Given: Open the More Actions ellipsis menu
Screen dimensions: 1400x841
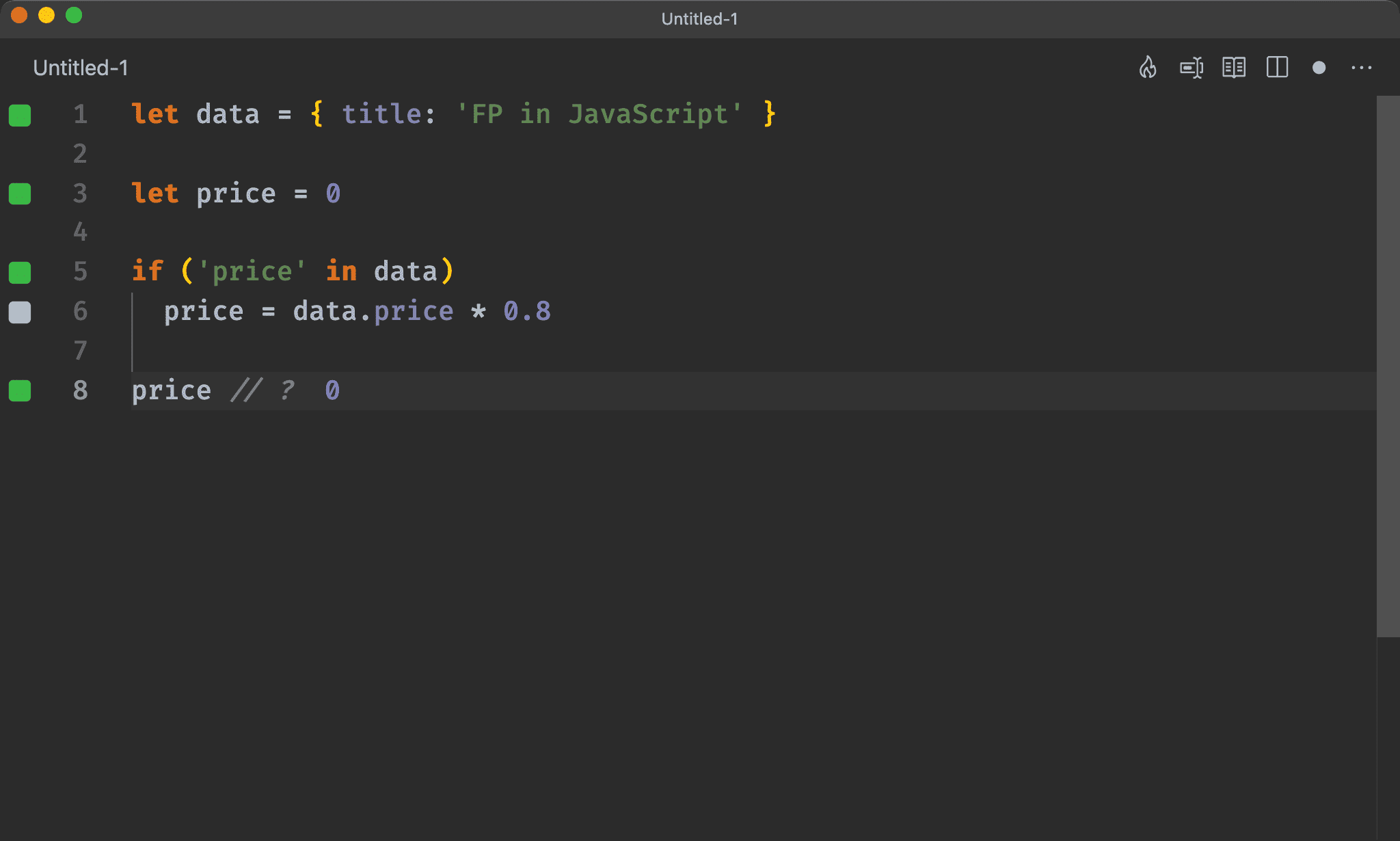Looking at the screenshot, I should pyautogui.click(x=1361, y=68).
